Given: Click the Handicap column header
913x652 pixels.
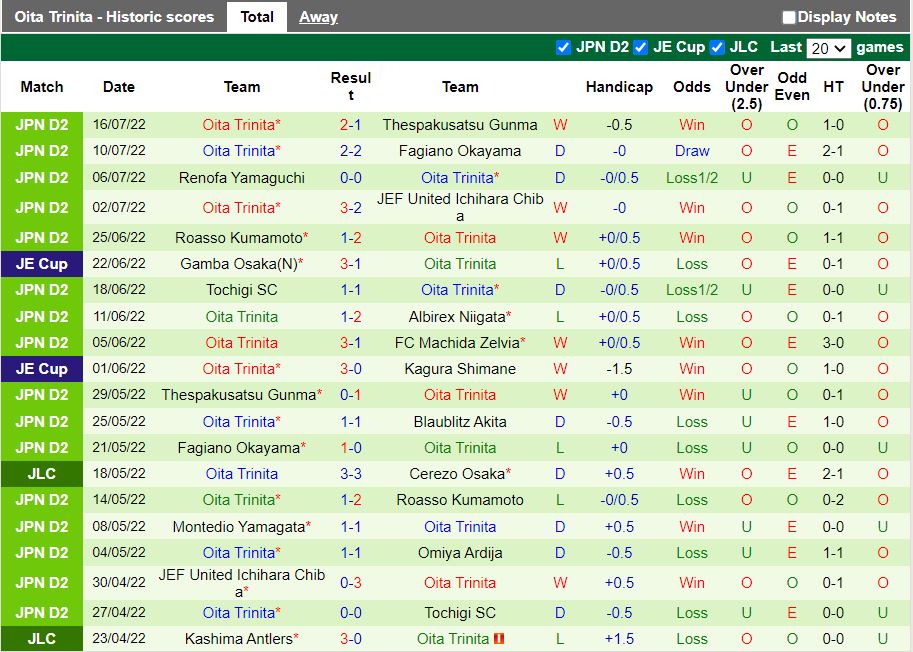Looking at the screenshot, I should (x=619, y=87).
